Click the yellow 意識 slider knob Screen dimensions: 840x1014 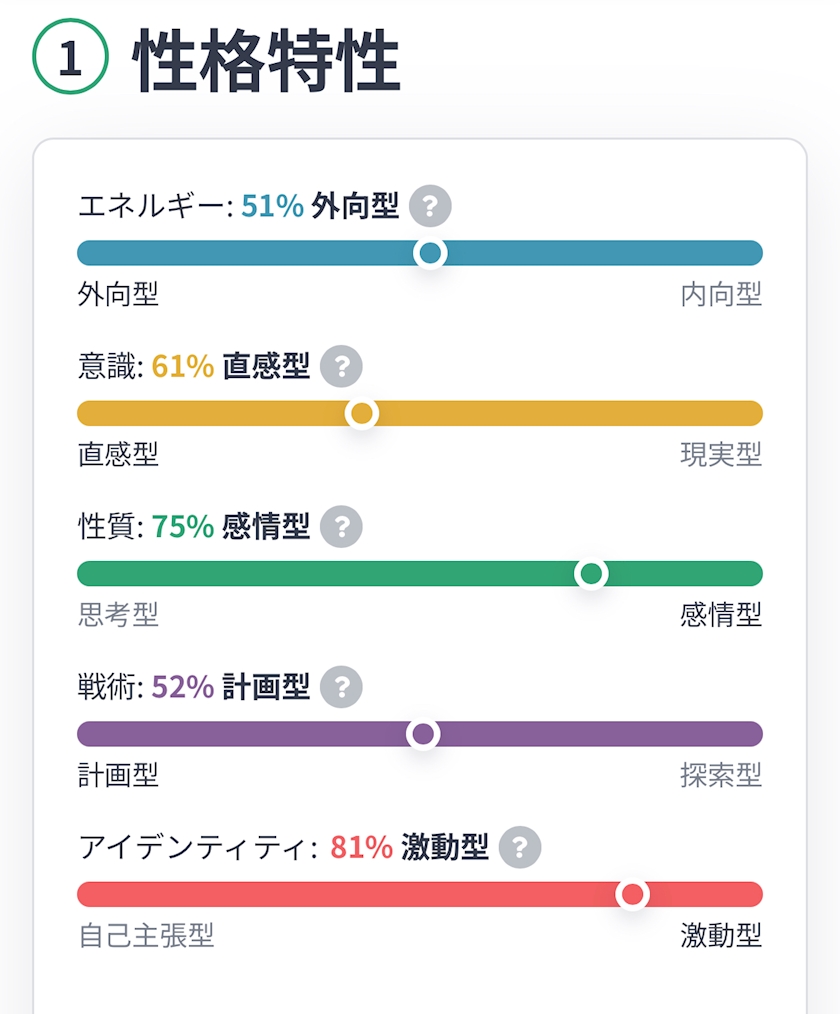tap(361, 413)
